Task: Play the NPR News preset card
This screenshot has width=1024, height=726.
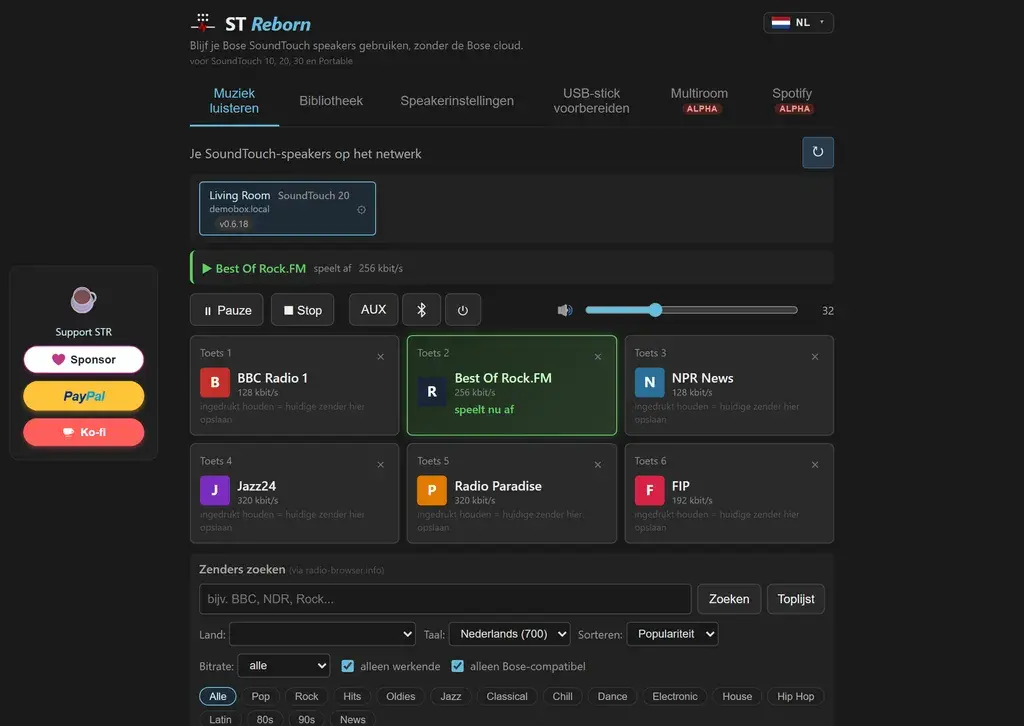Action: (x=729, y=385)
